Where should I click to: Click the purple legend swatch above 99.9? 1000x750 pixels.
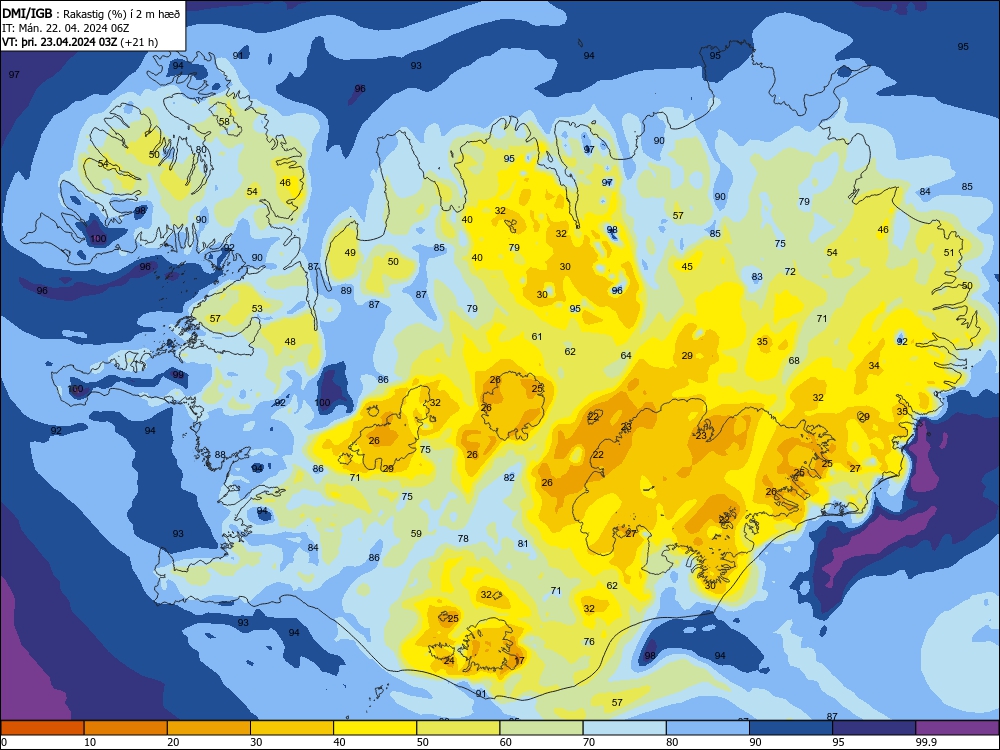[957, 728]
